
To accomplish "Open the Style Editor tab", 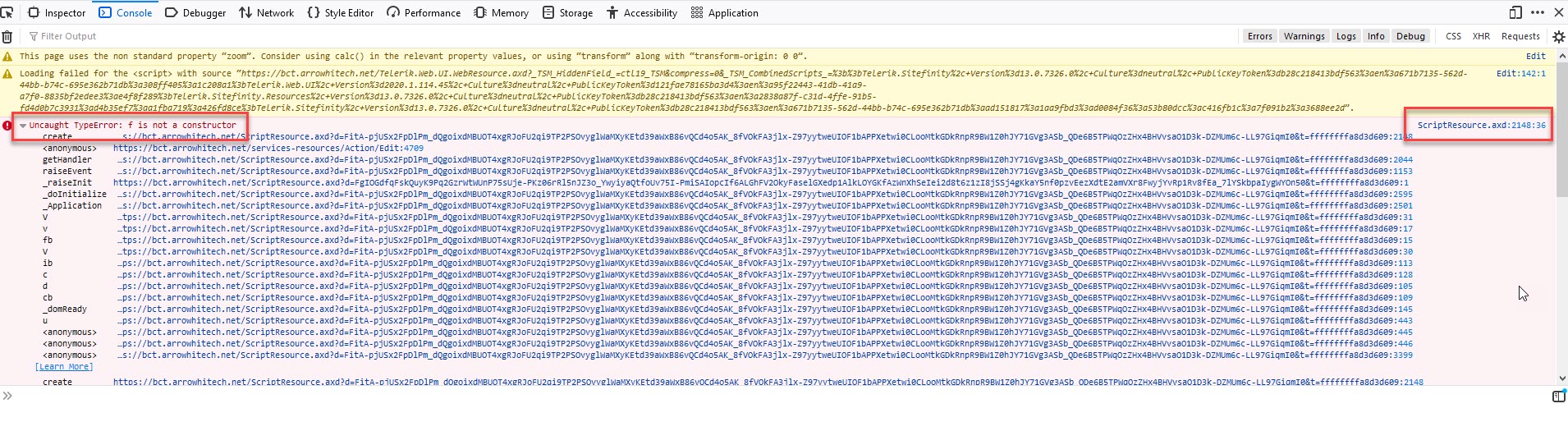I will [x=340, y=12].
